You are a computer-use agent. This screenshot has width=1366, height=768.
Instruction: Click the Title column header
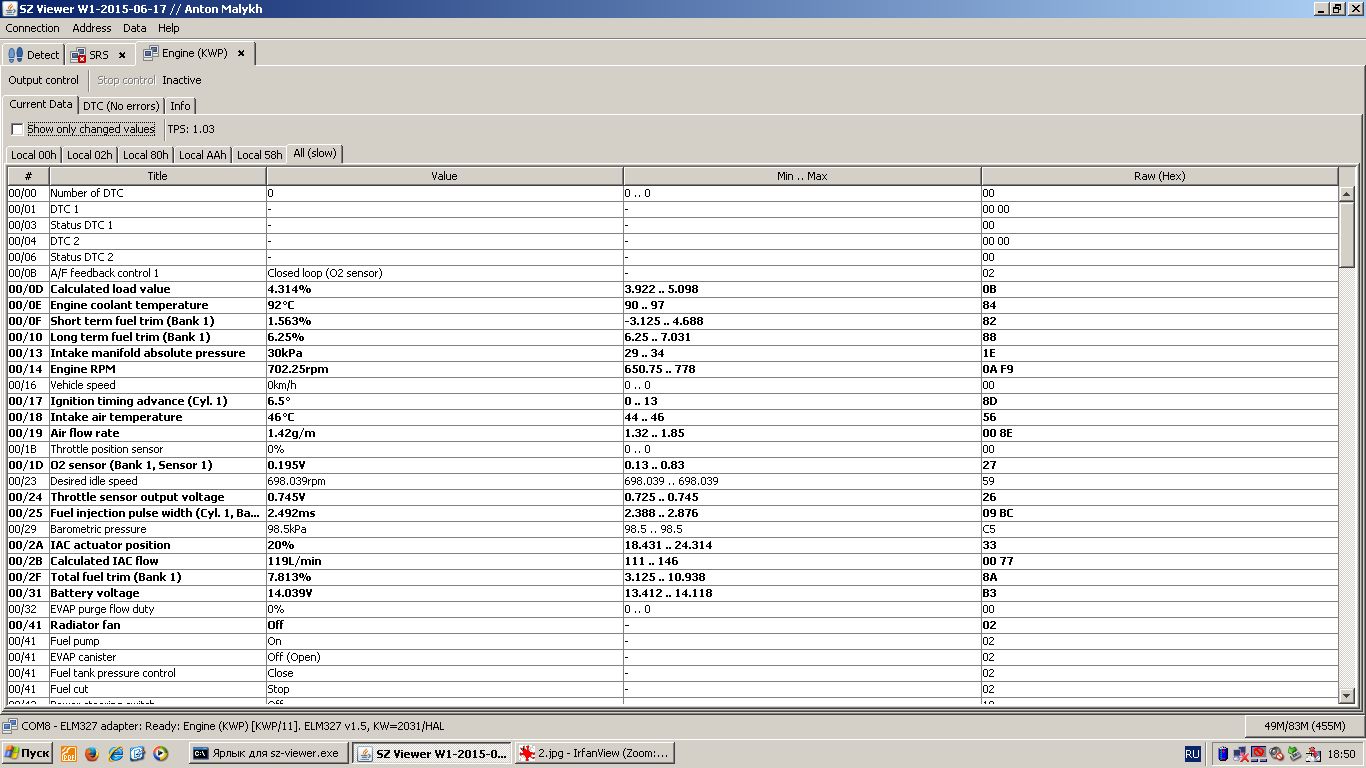coord(157,176)
